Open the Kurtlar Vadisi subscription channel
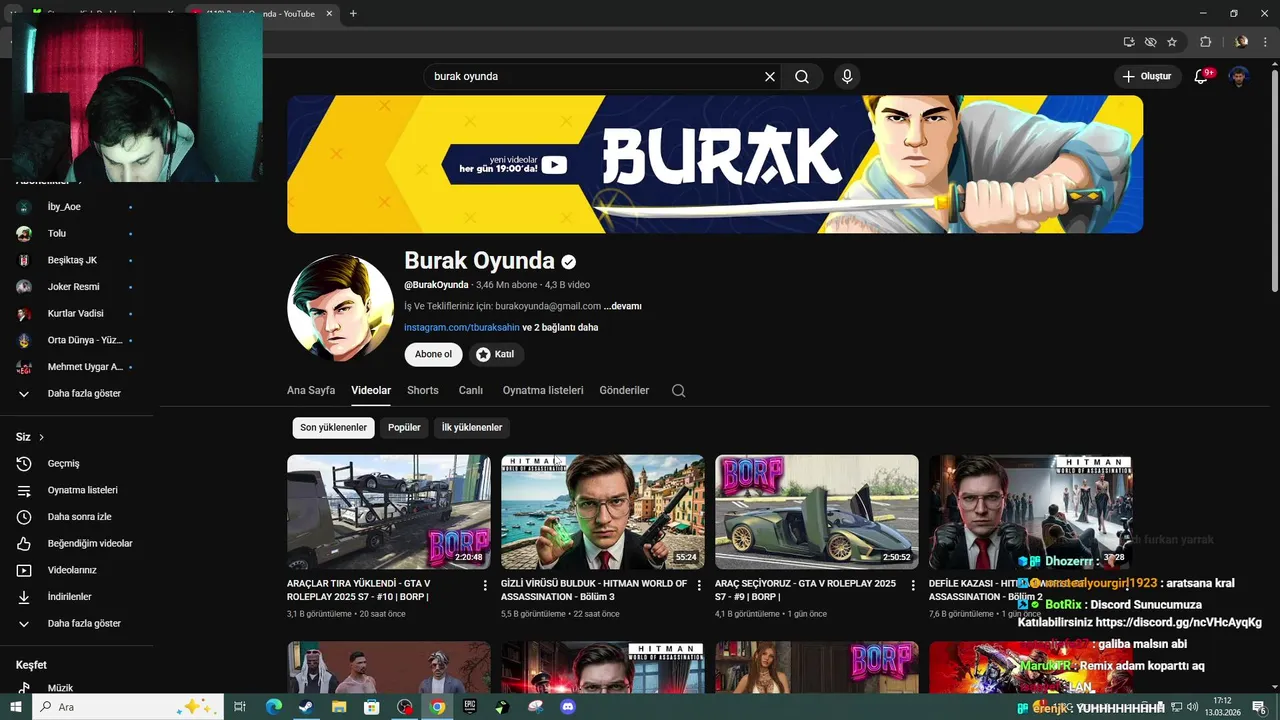 [77, 314]
